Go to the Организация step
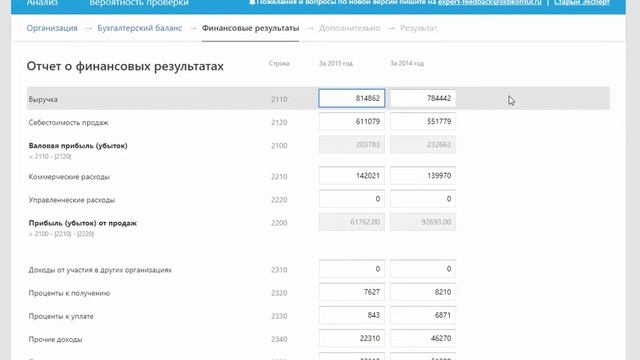640x360 pixels. tap(52, 28)
